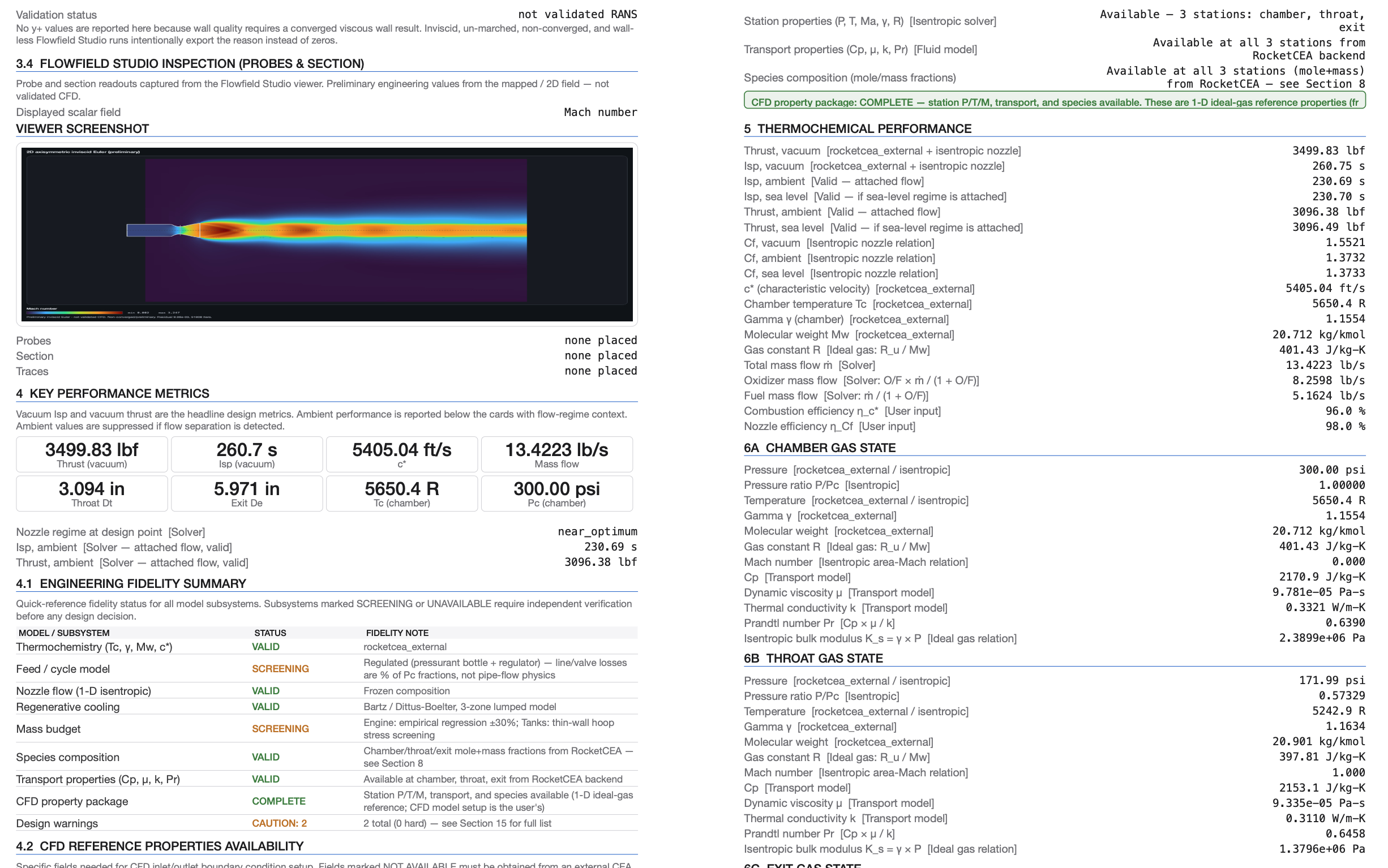Click the Cf, ambient value 1.3732
Image resolution: width=1388 pixels, height=868 pixels.
point(1346,258)
